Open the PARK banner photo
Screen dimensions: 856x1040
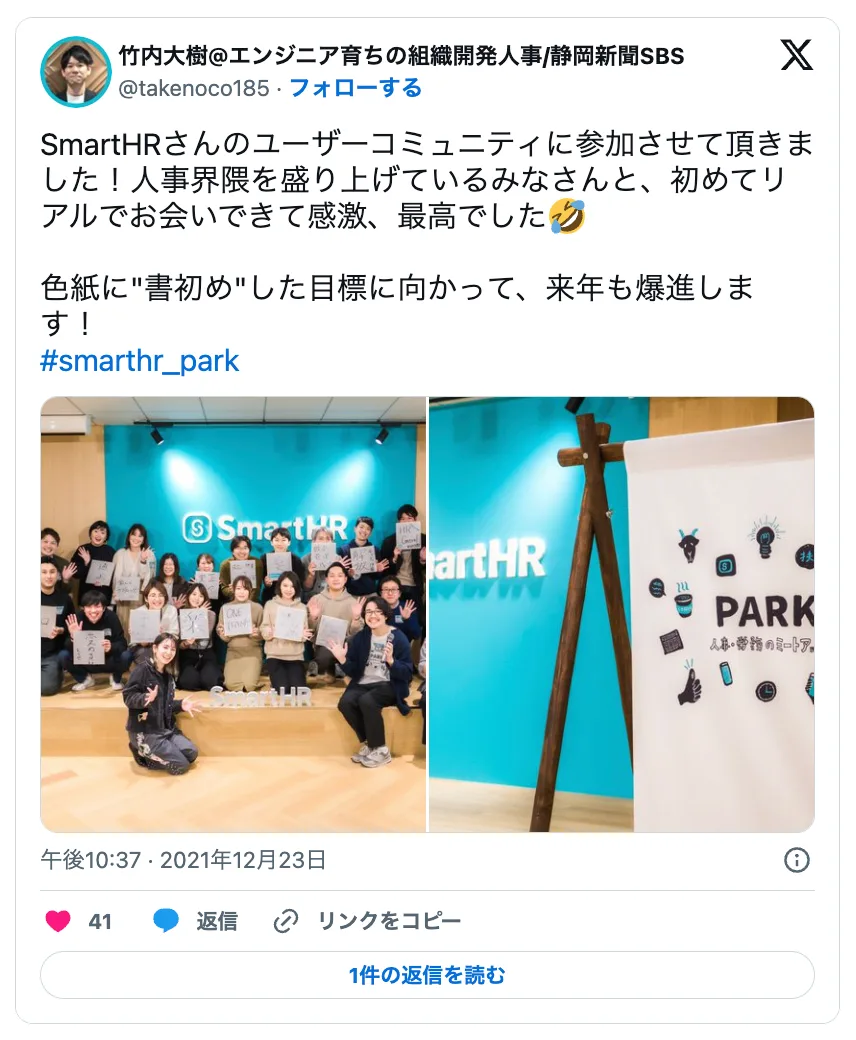(x=622, y=614)
